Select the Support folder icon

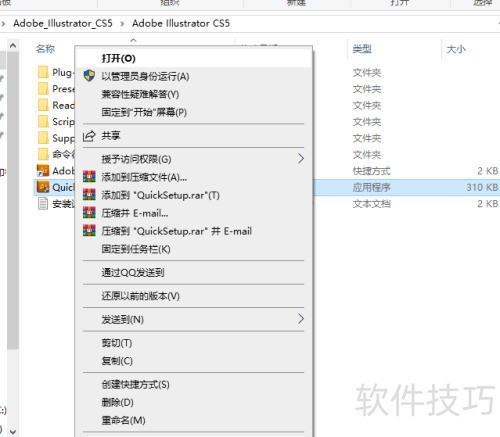pos(43,138)
